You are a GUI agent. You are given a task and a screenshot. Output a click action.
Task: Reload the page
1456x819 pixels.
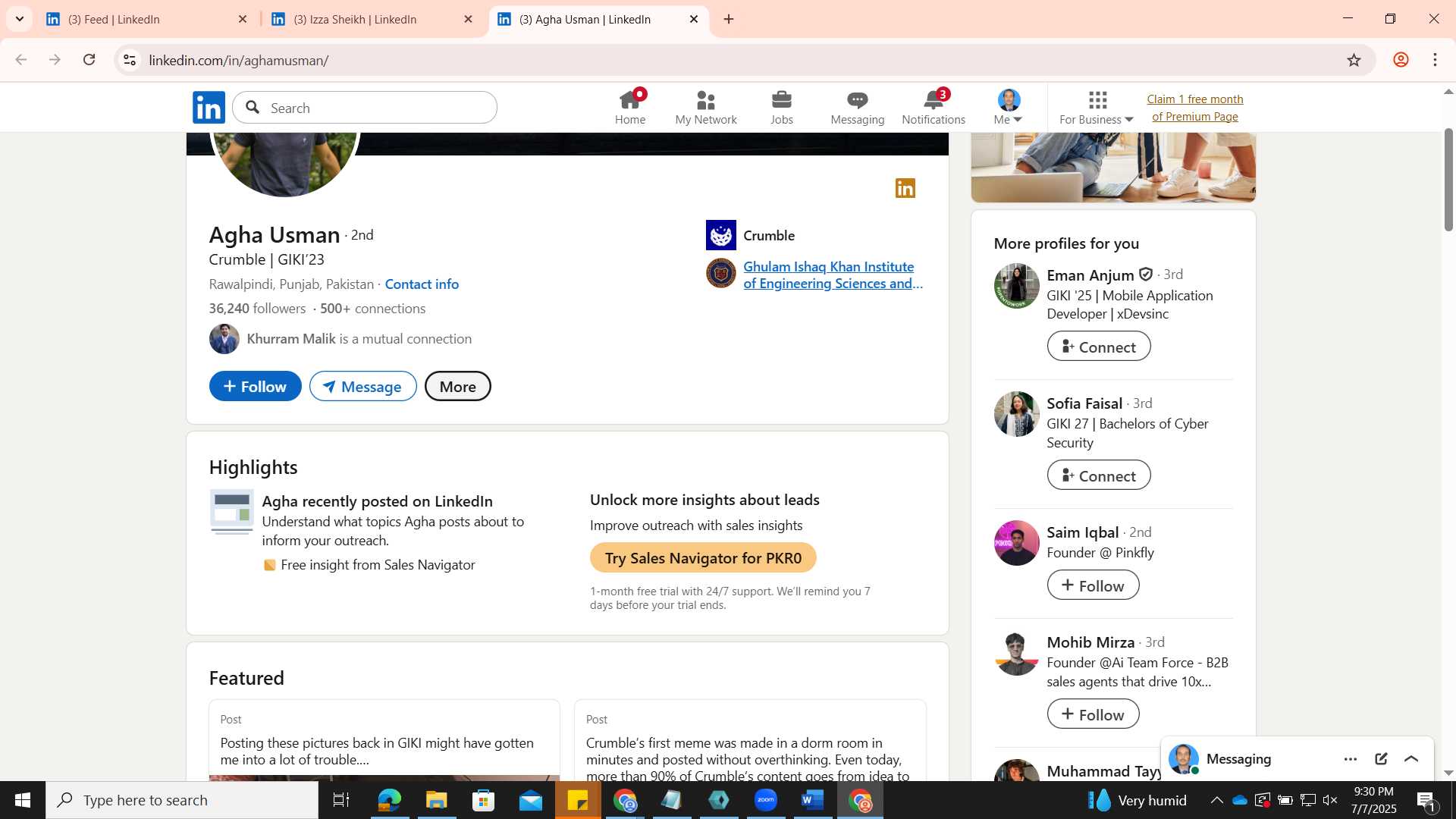89,60
